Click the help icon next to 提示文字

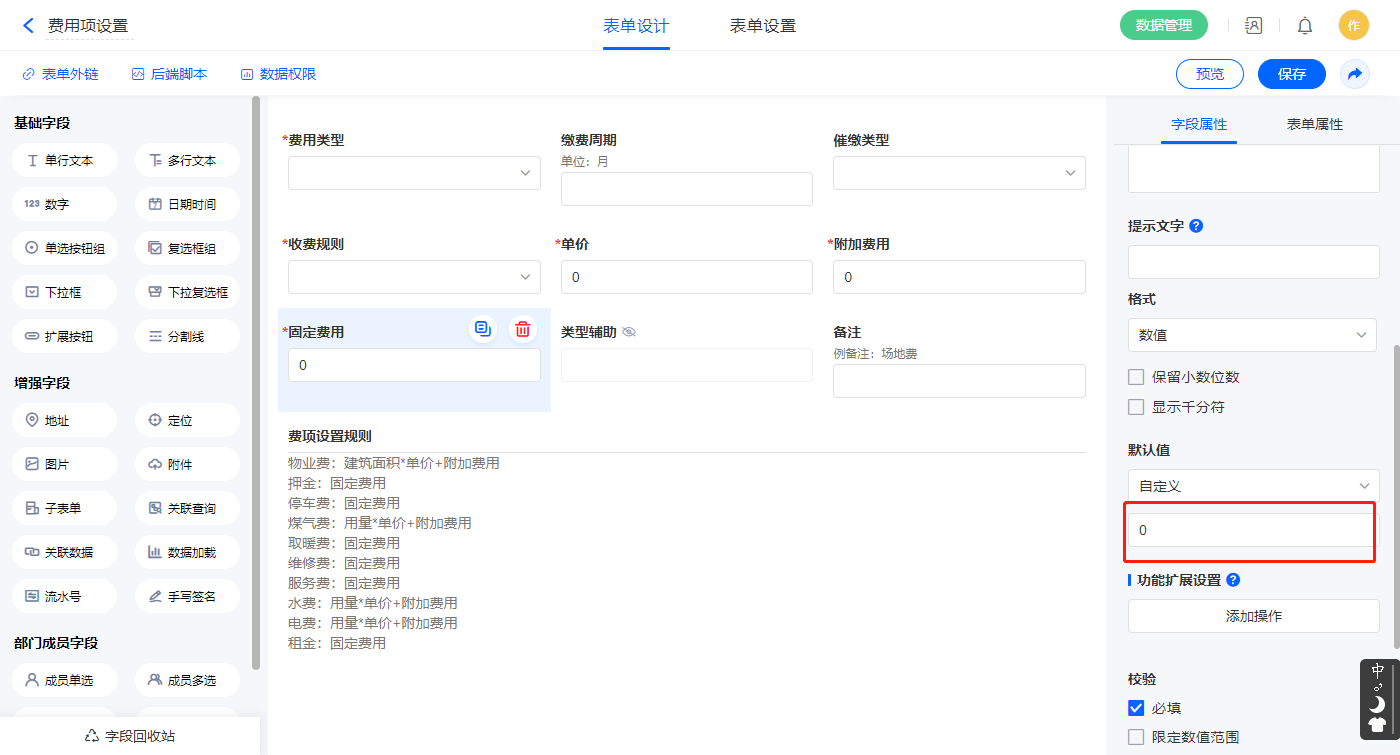[x=1196, y=226]
